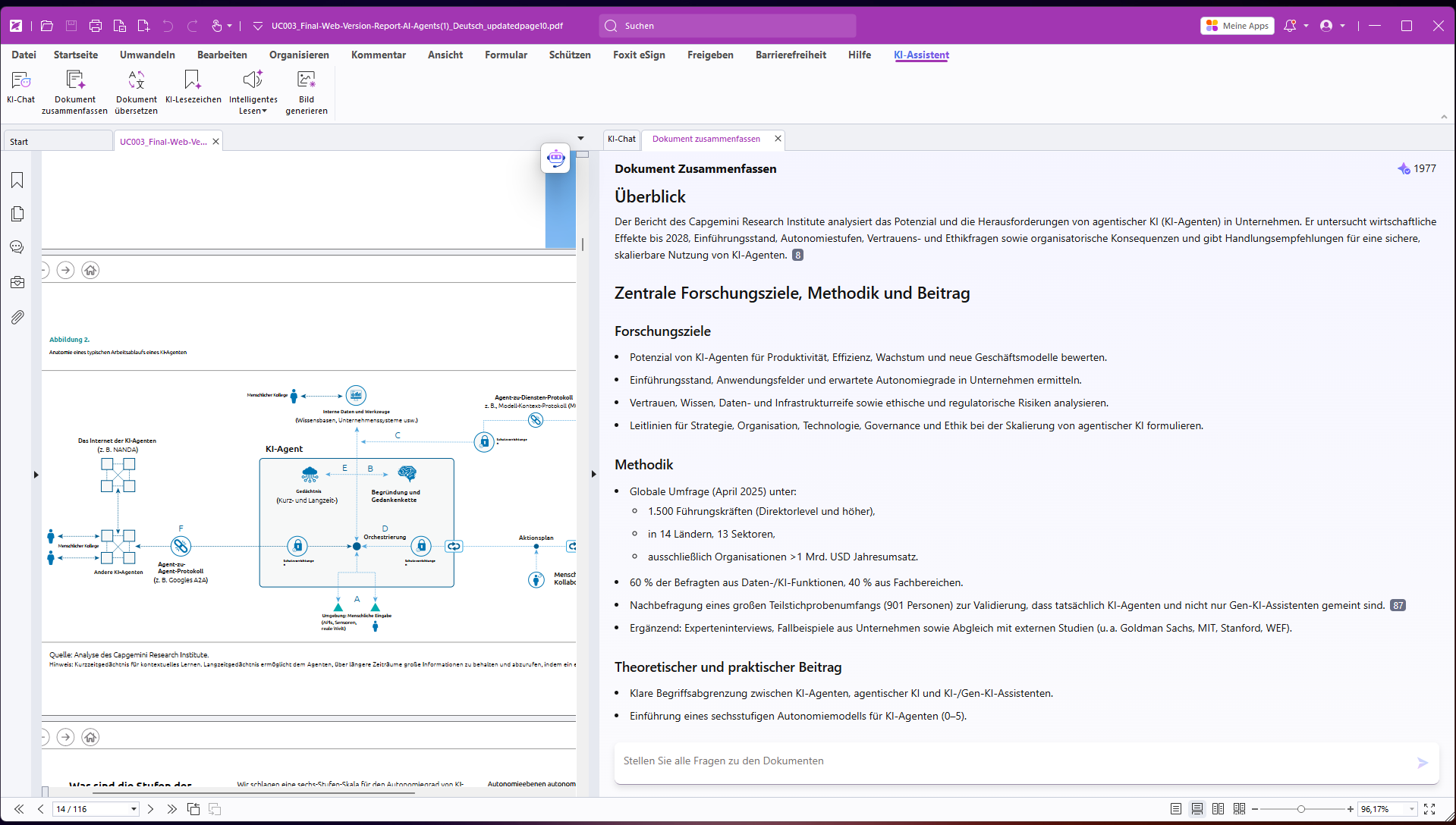Expand the Hand tool dropdown arrow
This screenshot has width=1456, height=825.
pyautogui.click(x=230, y=26)
